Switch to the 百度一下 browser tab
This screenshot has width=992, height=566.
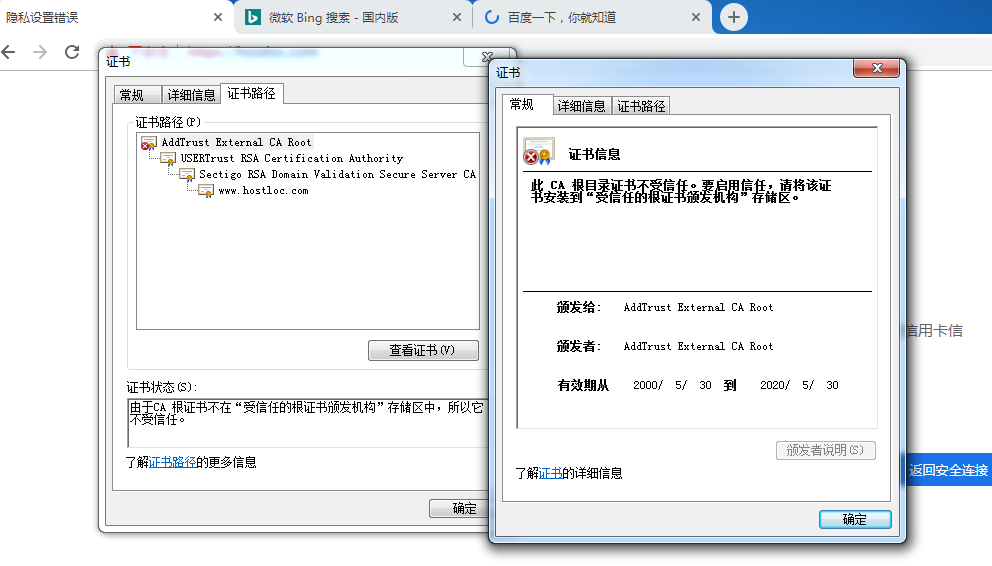point(590,17)
